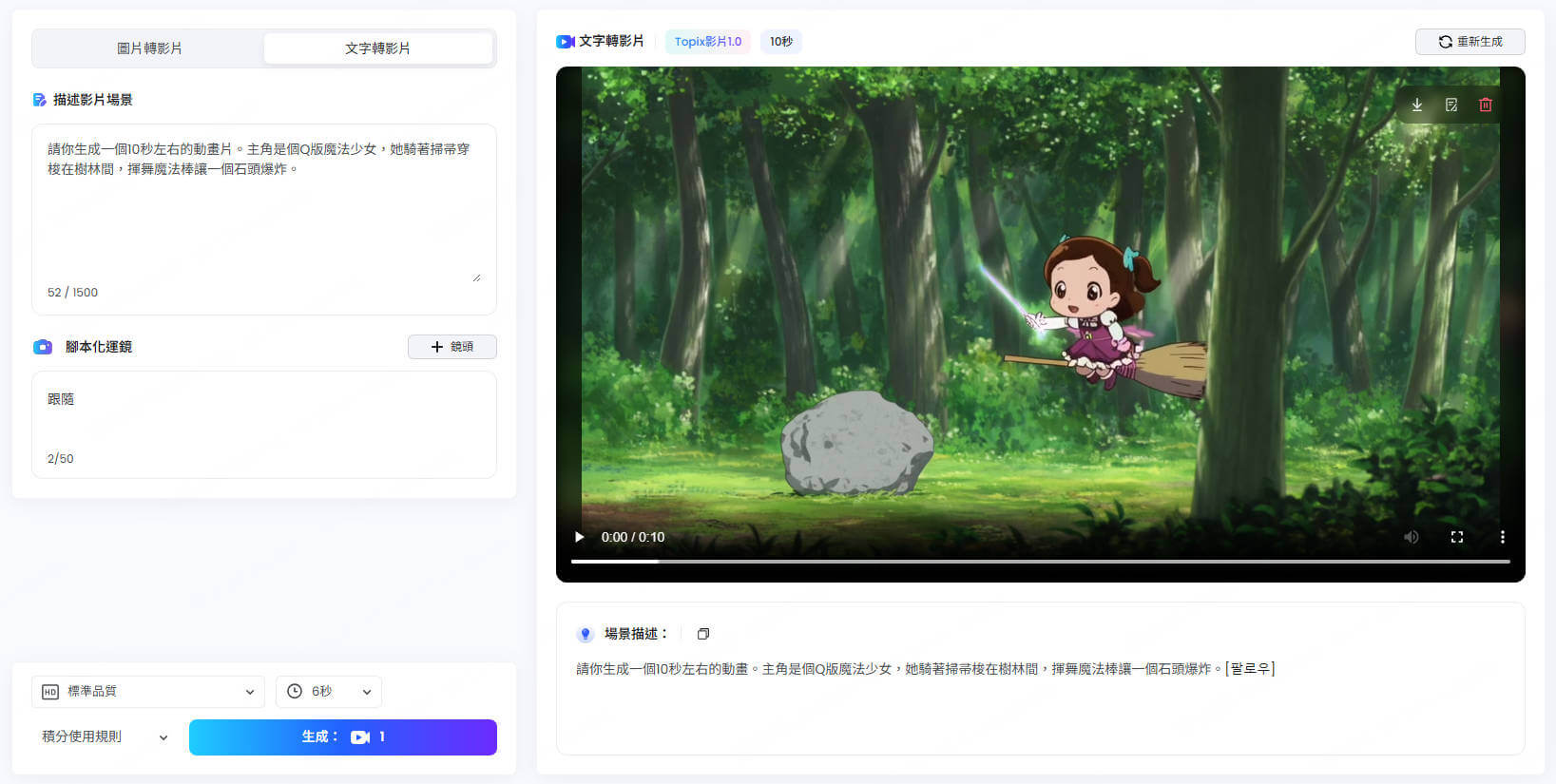Click the Topix影片1.0 model tag

click(708, 42)
